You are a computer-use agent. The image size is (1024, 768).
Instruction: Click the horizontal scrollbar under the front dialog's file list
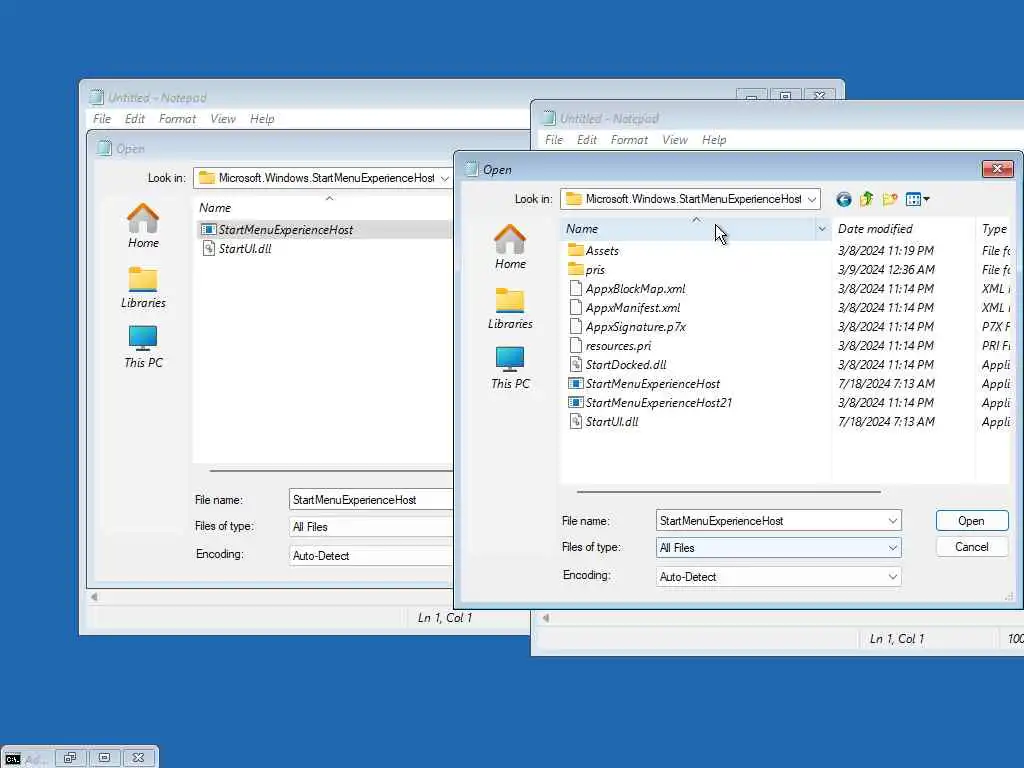(x=729, y=492)
